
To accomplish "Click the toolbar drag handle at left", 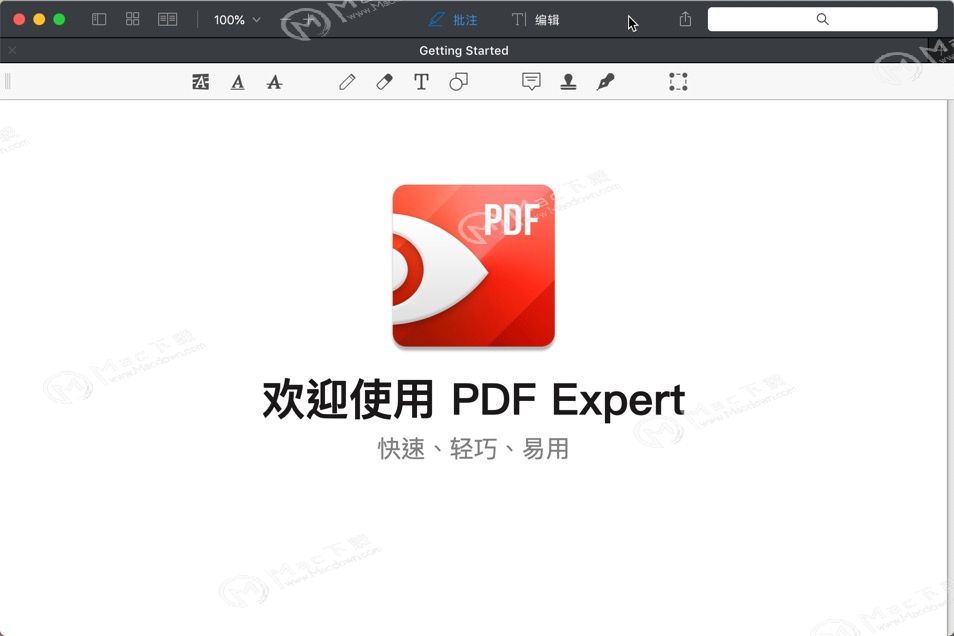I will coord(7,82).
